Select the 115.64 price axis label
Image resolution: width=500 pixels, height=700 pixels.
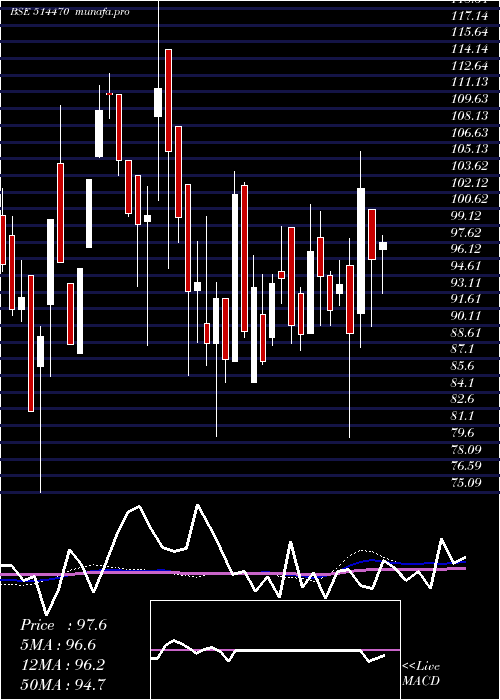coord(469,33)
